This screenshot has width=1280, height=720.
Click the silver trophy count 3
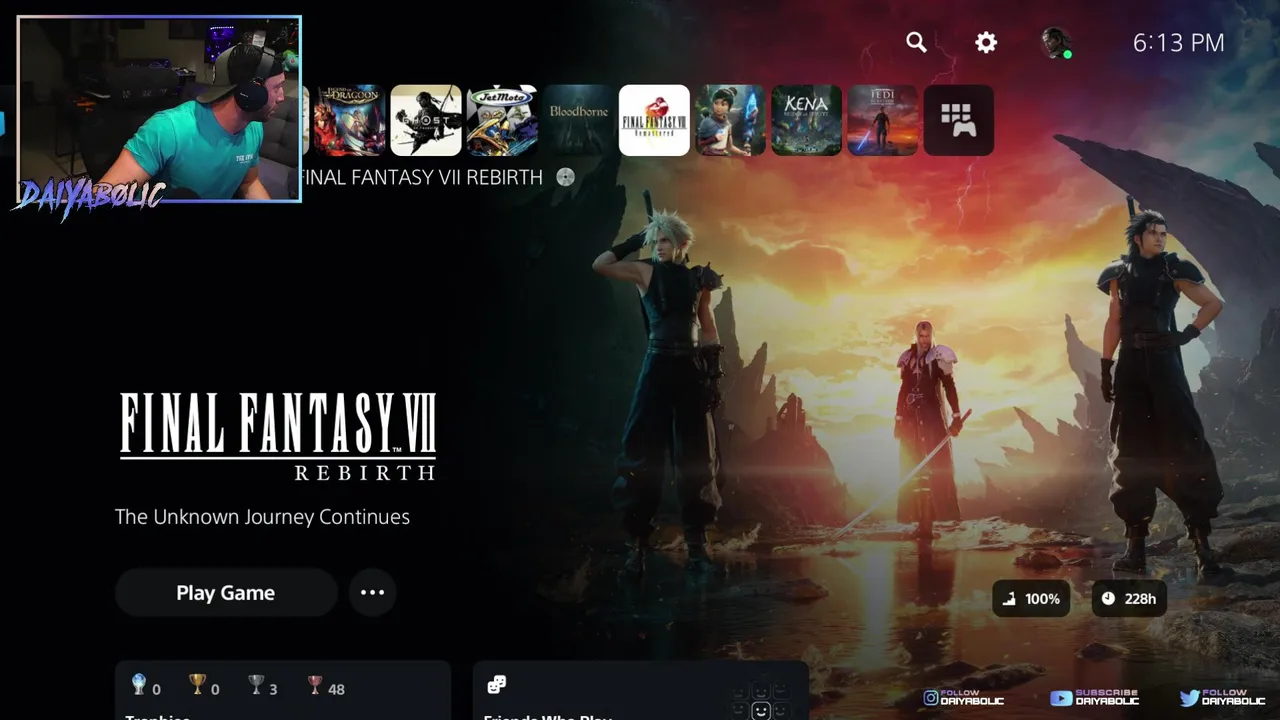point(273,689)
